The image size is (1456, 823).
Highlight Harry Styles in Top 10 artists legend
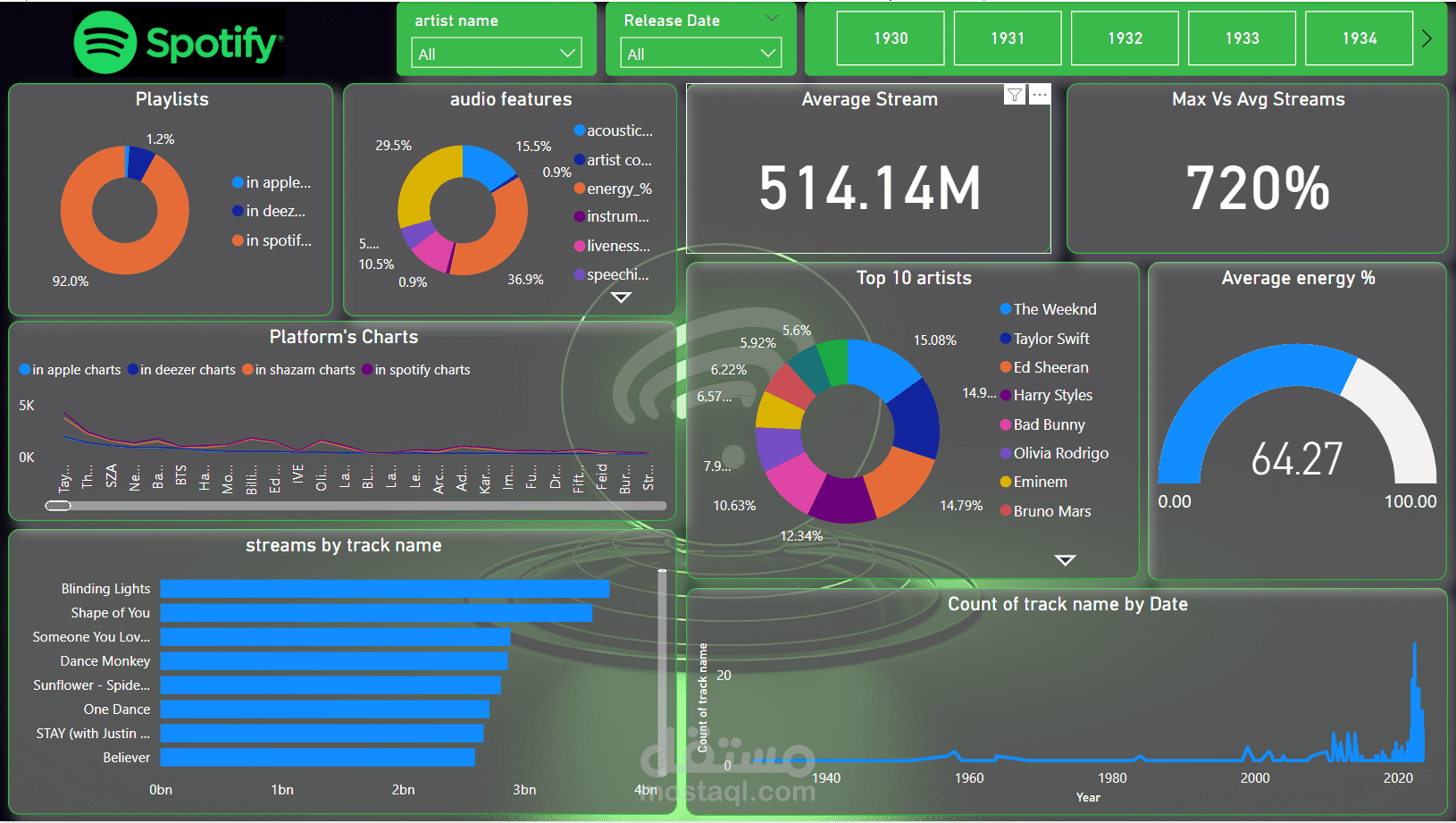coord(1046,395)
